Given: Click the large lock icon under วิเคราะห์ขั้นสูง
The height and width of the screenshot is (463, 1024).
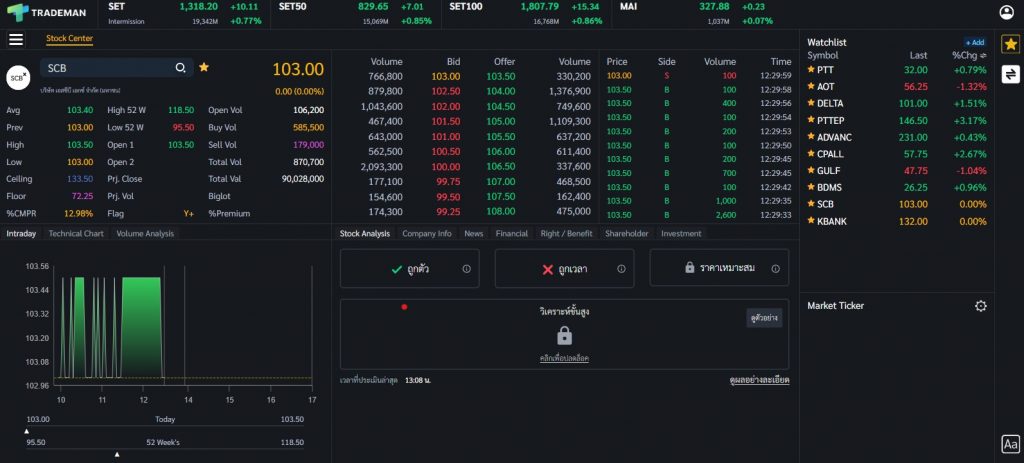Looking at the screenshot, I should click(564, 336).
